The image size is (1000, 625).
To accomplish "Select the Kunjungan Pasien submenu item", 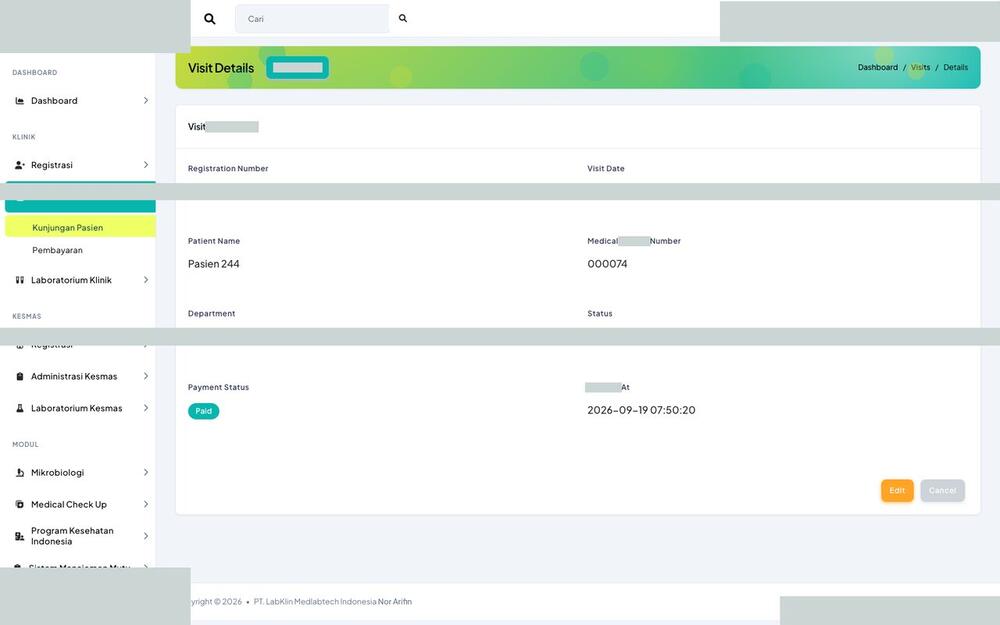I will click(80, 227).
